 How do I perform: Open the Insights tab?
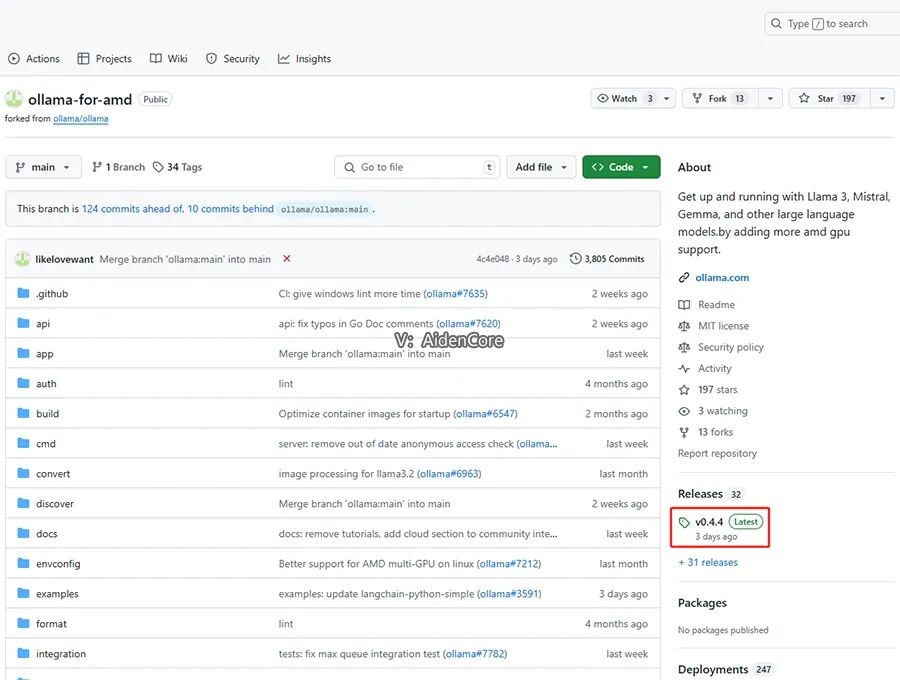pyautogui.click(x=304, y=59)
